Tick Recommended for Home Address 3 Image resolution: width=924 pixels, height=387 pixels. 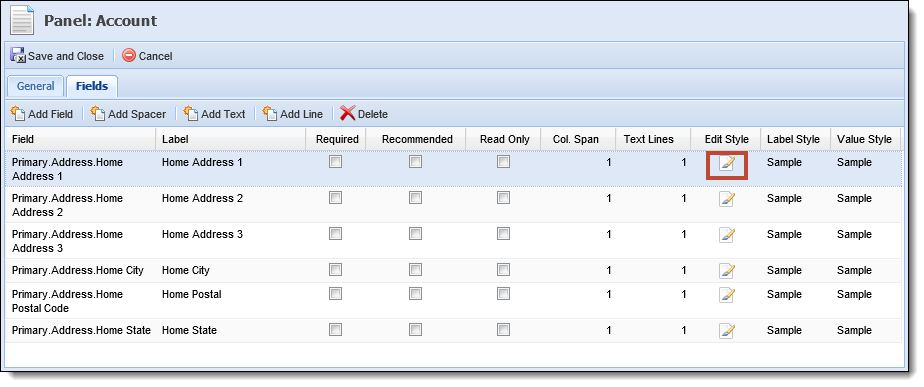click(x=415, y=233)
